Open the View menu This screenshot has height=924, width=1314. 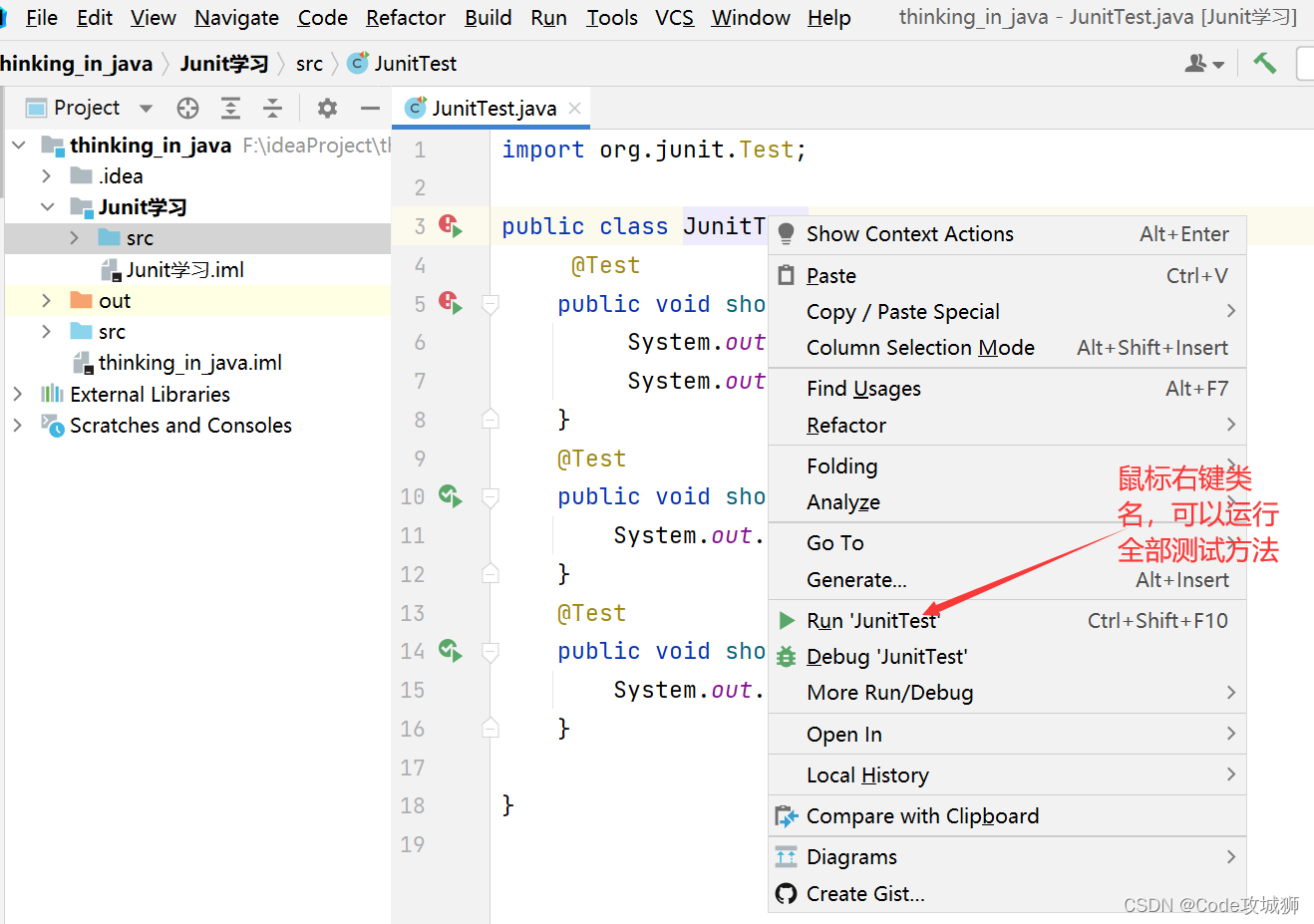tap(154, 18)
